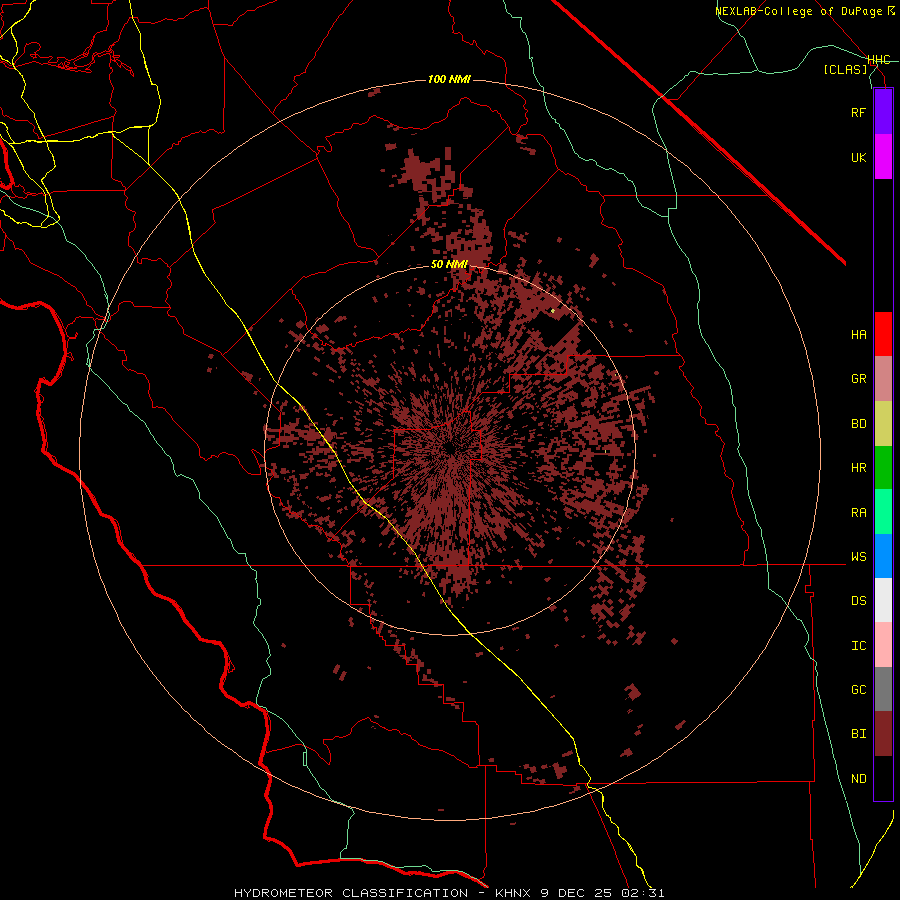The width and height of the screenshot is (900, 900).
Task: Click the 100 NMI range ring label
Action: (449, 79)
